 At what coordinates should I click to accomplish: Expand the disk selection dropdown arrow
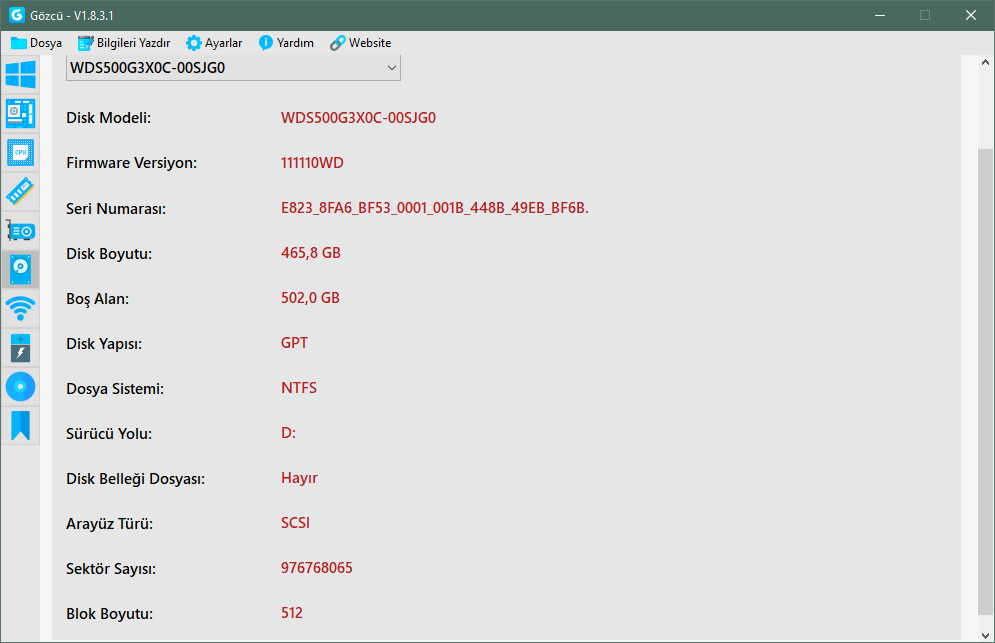(x=392, y=68)
